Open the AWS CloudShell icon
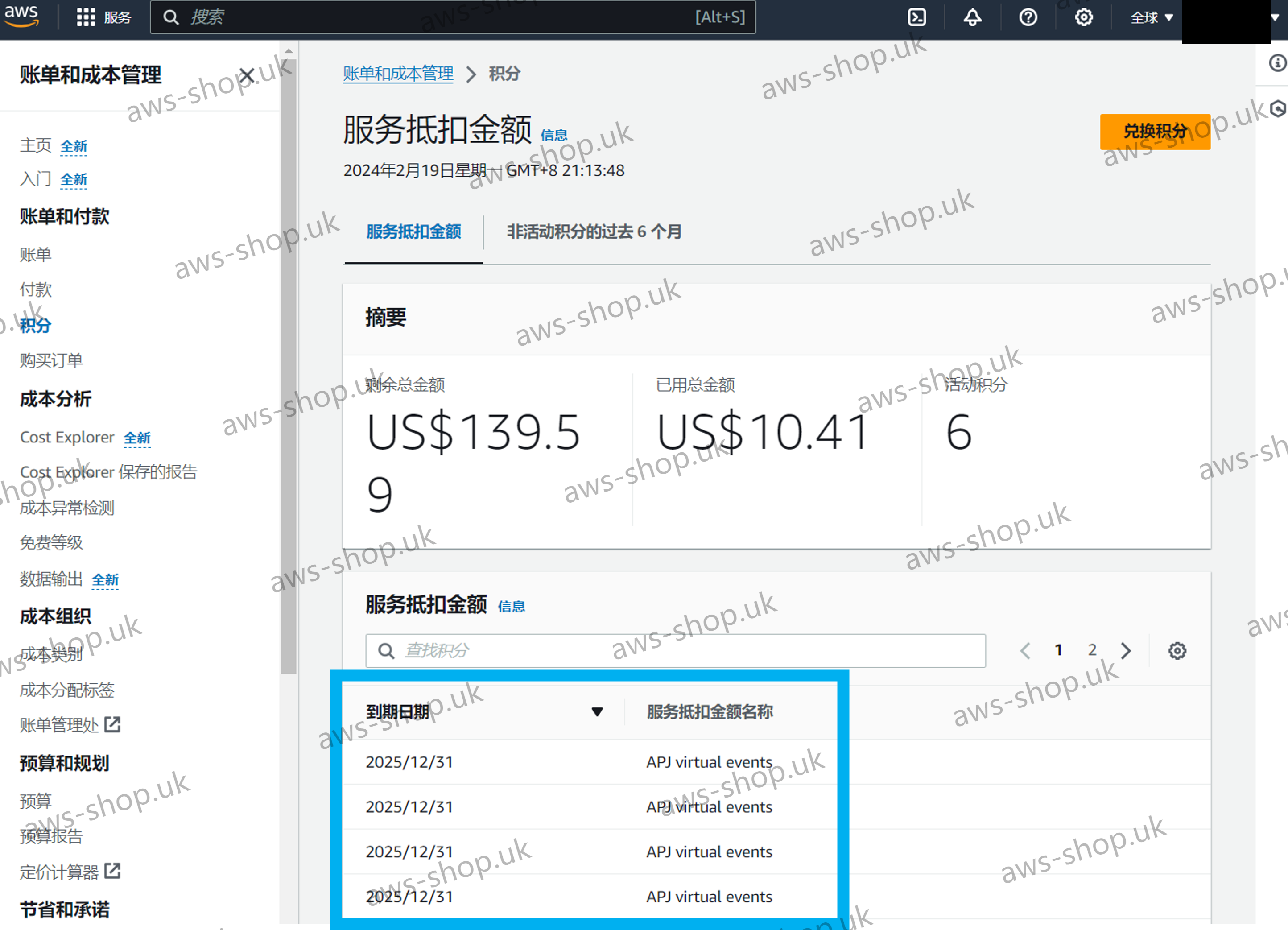 (x=916, y=17)
